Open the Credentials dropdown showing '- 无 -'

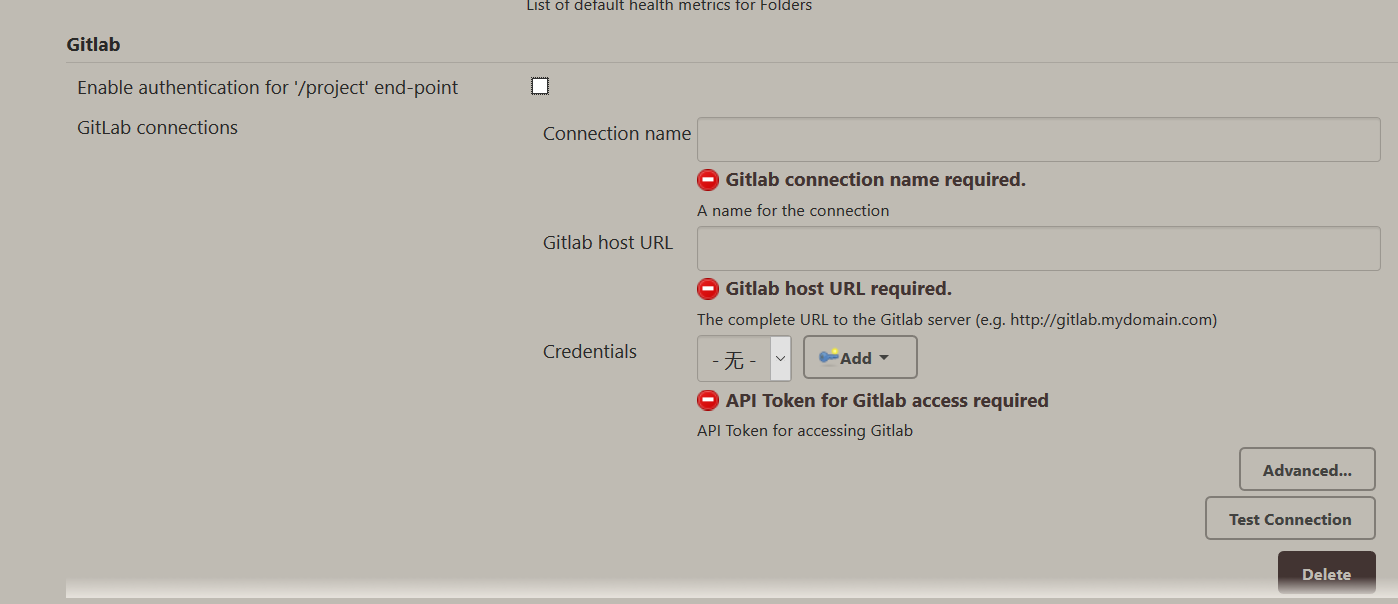coord(744,358)
